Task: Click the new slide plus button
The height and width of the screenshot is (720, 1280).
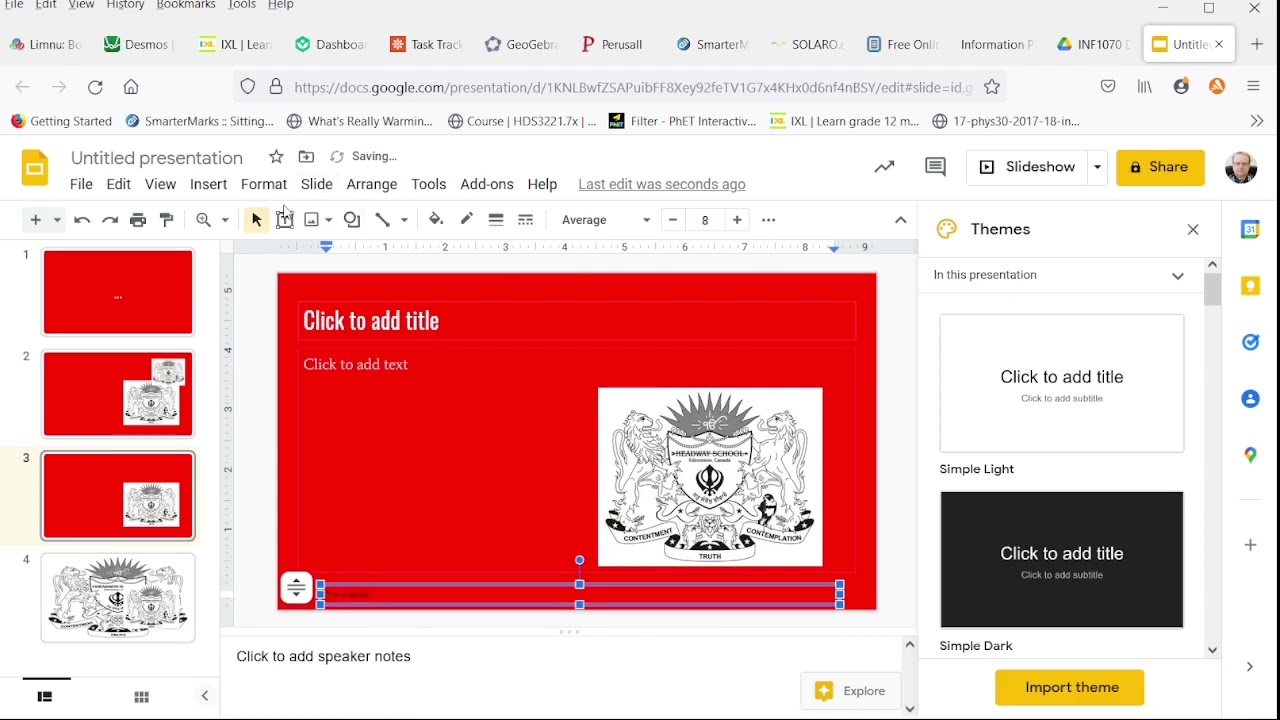Action: [x=36, y=220]
